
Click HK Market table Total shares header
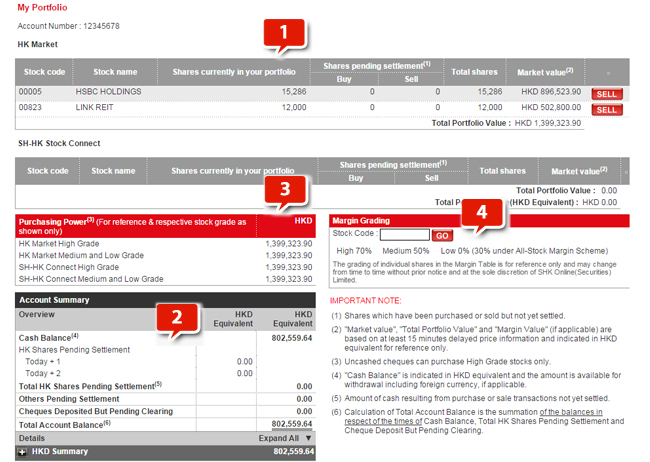click(x=474, y=72)
